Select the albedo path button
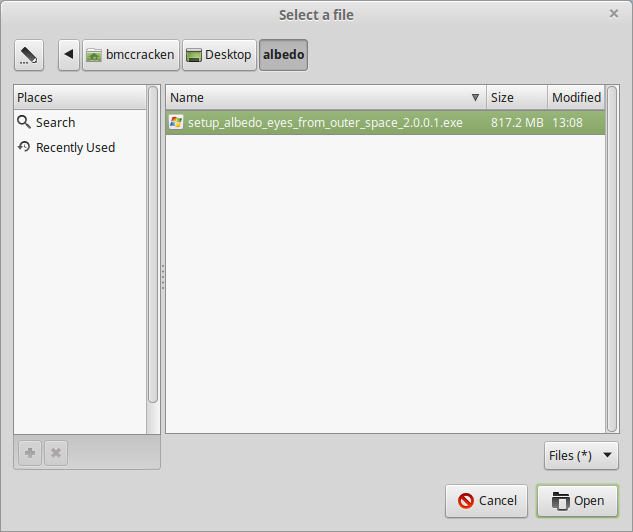This screenshot has width=633, height=532. pyautogui.click(x=283, y=55)
